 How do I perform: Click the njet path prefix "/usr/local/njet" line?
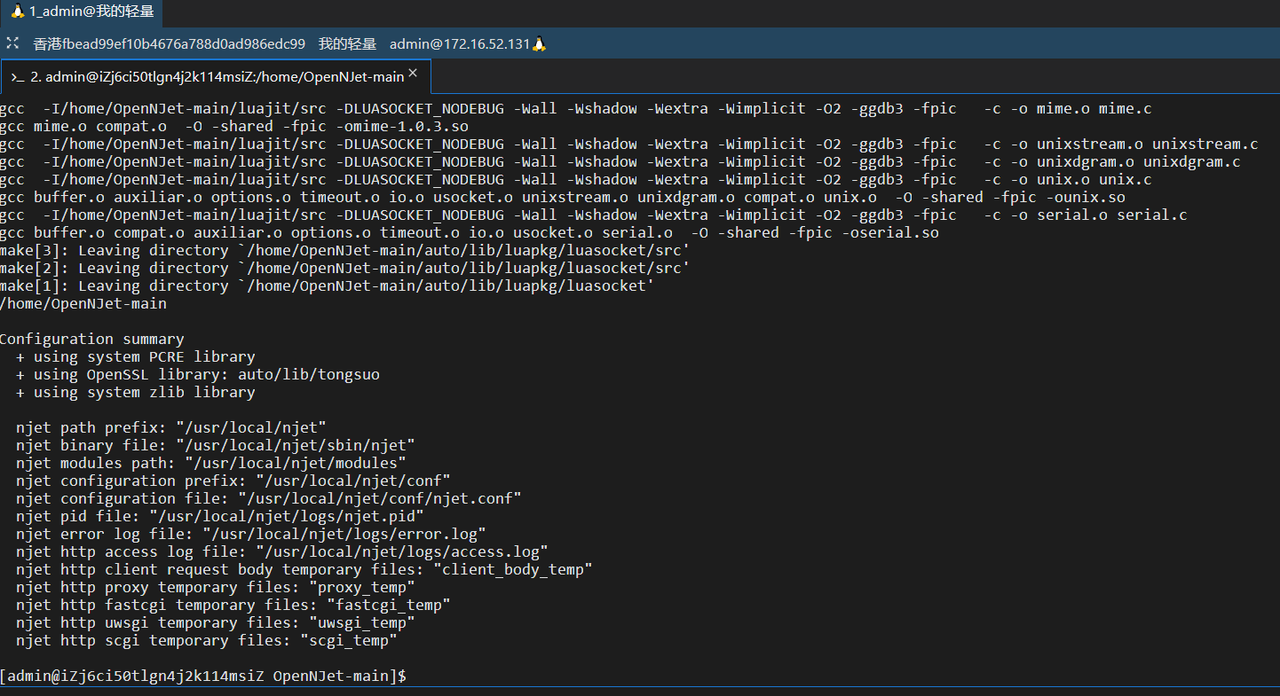(171, 428)
